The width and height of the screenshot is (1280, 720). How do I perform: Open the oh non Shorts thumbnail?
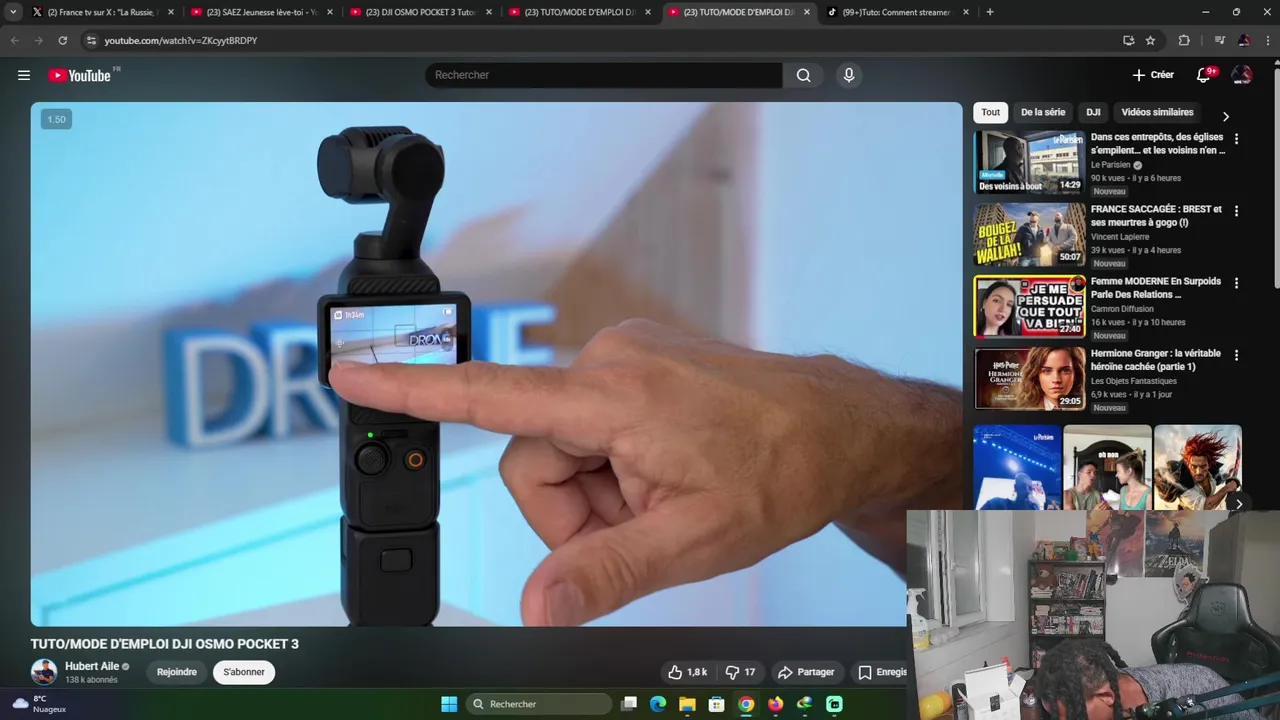[x=1107, y=467]
